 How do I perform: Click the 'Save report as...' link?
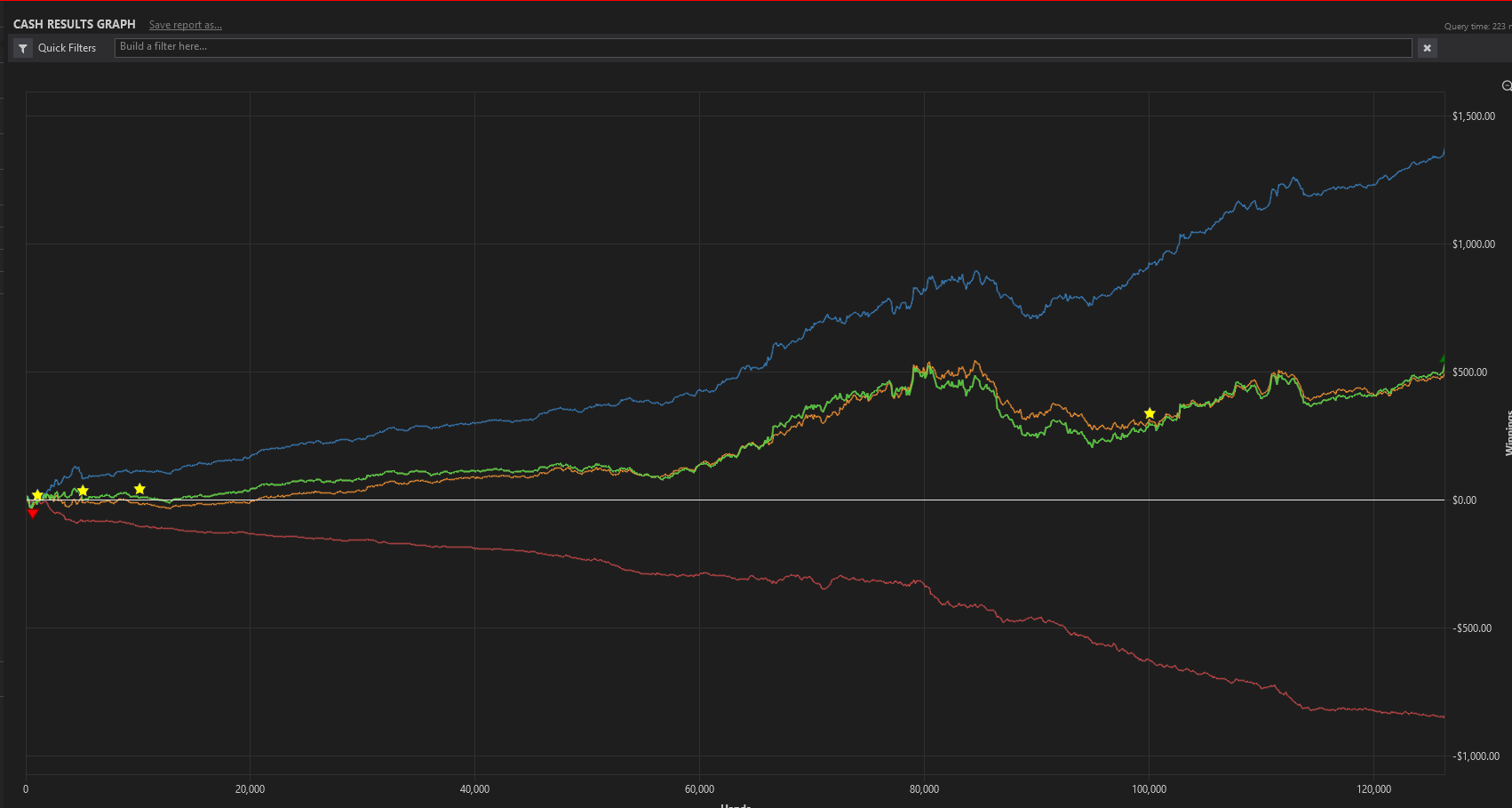(x=186, y=25)
